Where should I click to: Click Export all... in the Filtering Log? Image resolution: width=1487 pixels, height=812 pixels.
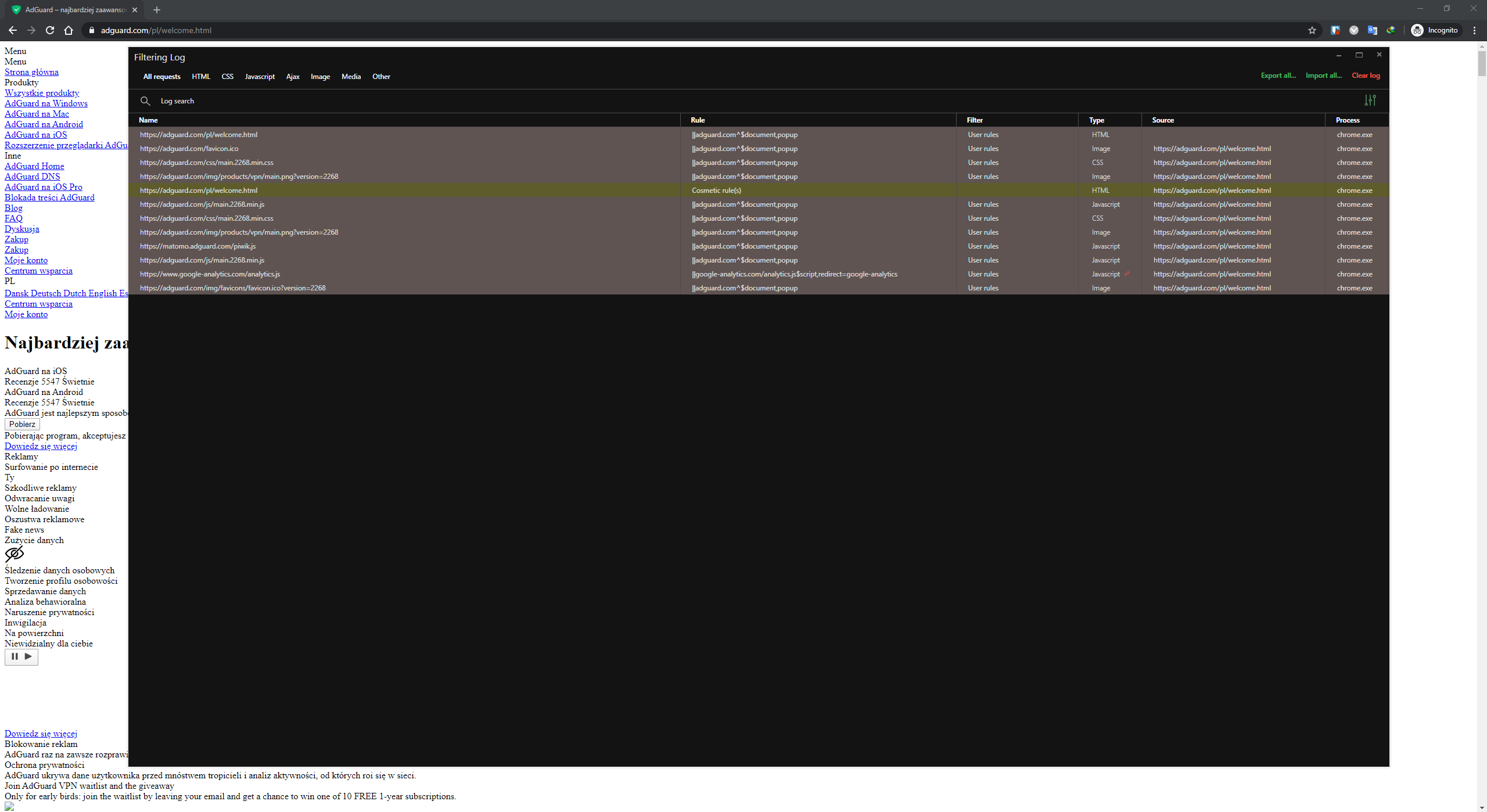pos(1278,76)
